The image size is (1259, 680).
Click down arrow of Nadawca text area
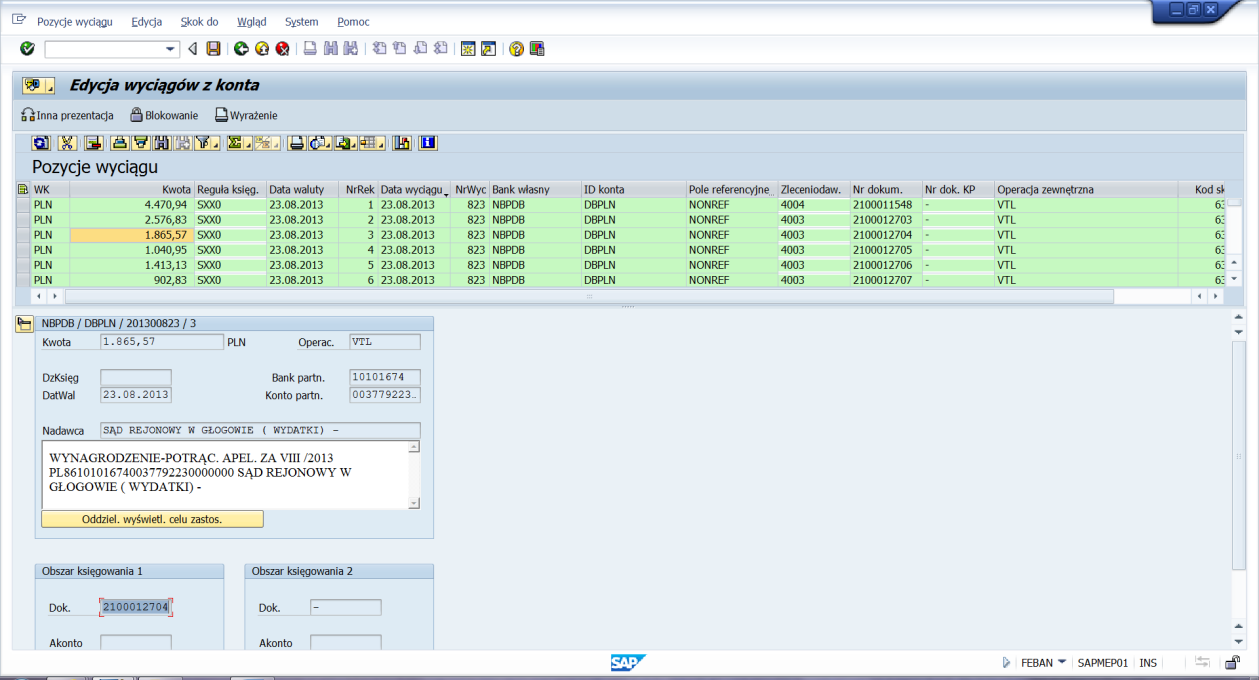414,502
